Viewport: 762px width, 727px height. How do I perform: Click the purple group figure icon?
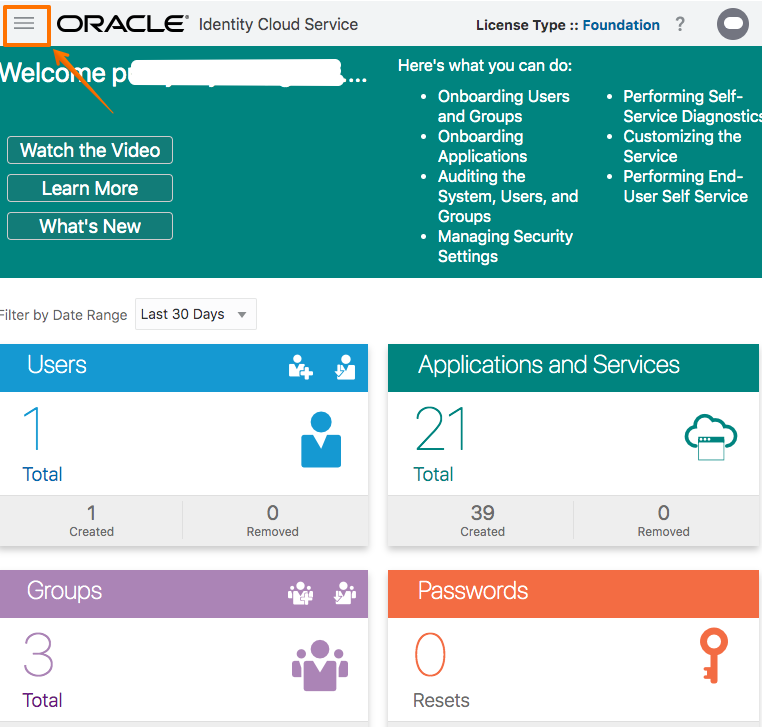pos(320,665)
